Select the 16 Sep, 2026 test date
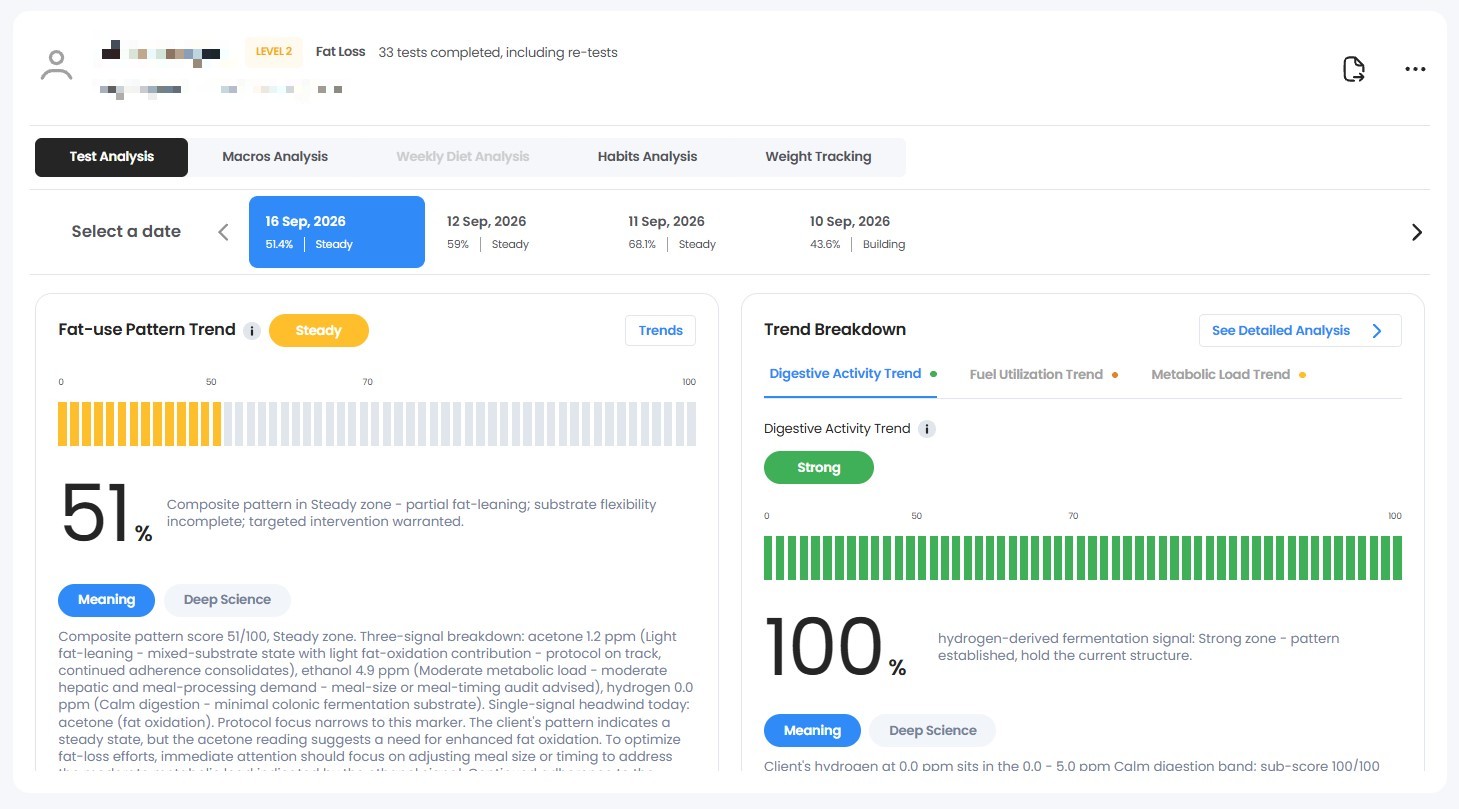1459x809 pixels. click(x=337, y=232)
